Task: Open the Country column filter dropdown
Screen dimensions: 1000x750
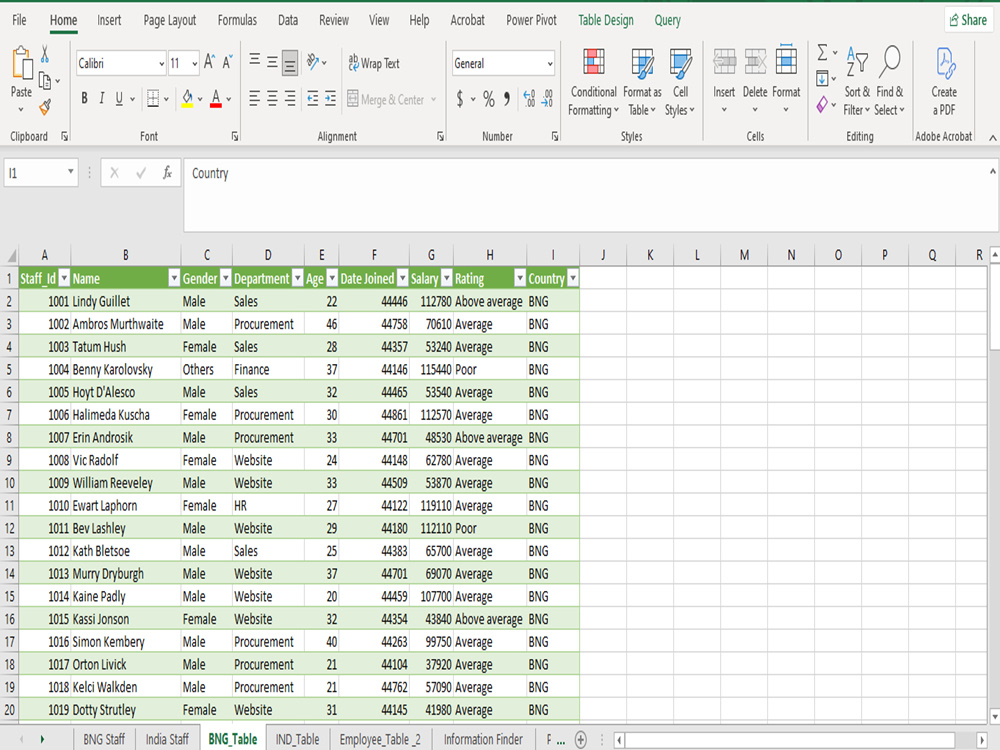Action: tap(573, 278)
